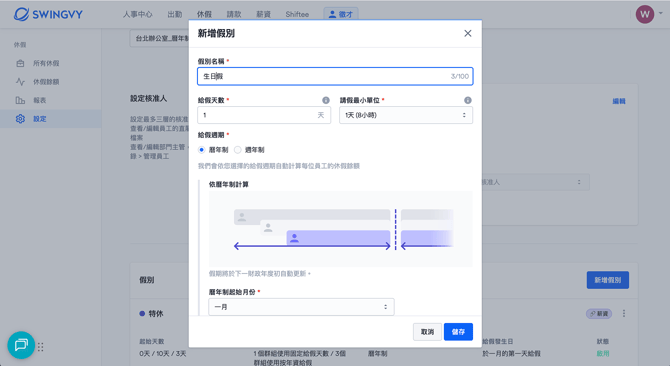Open the more options menu for 特休
This screenshot has width=670, height=366.
[624, 313]
